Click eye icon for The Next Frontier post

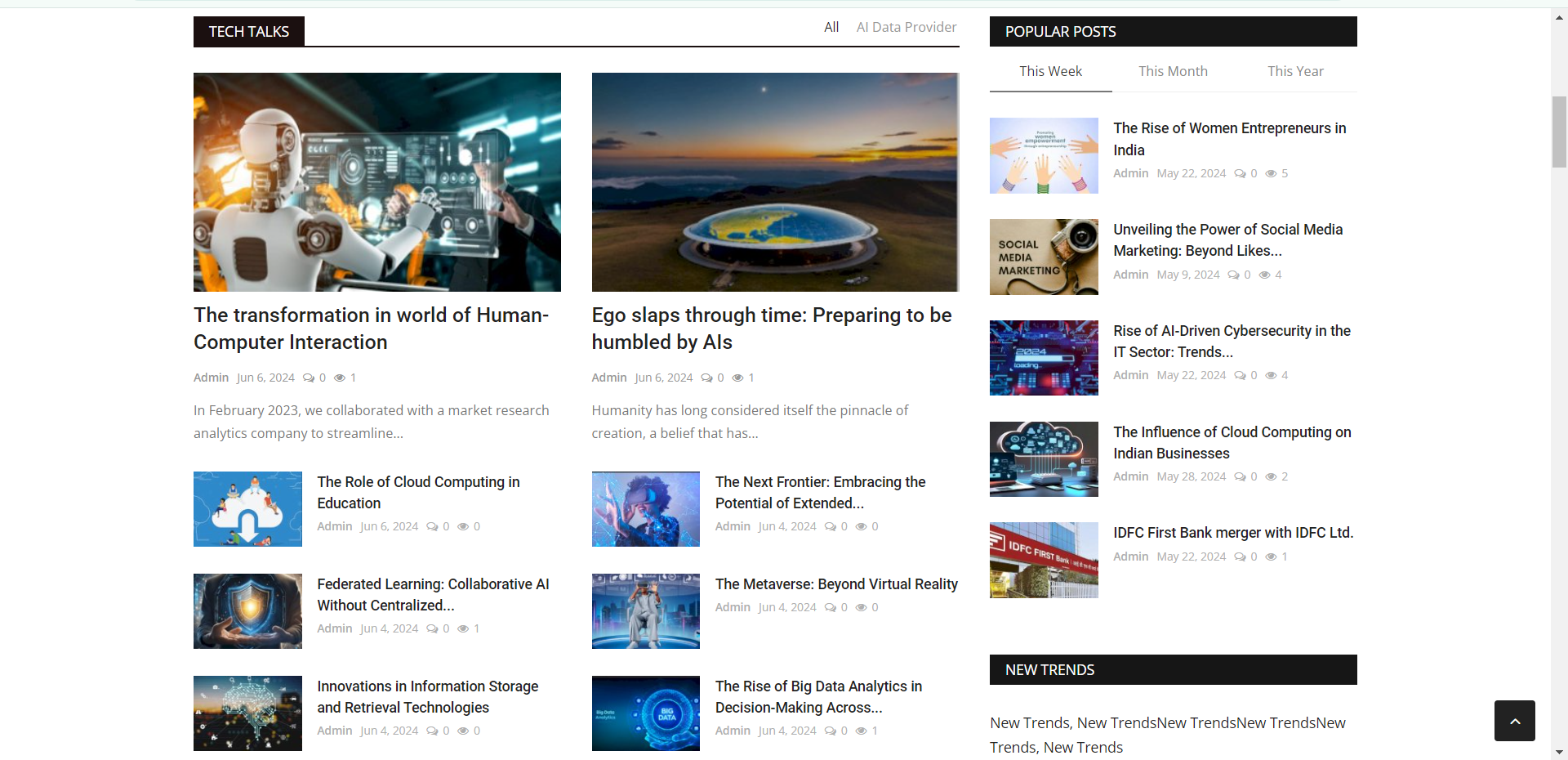pos(861,526)
